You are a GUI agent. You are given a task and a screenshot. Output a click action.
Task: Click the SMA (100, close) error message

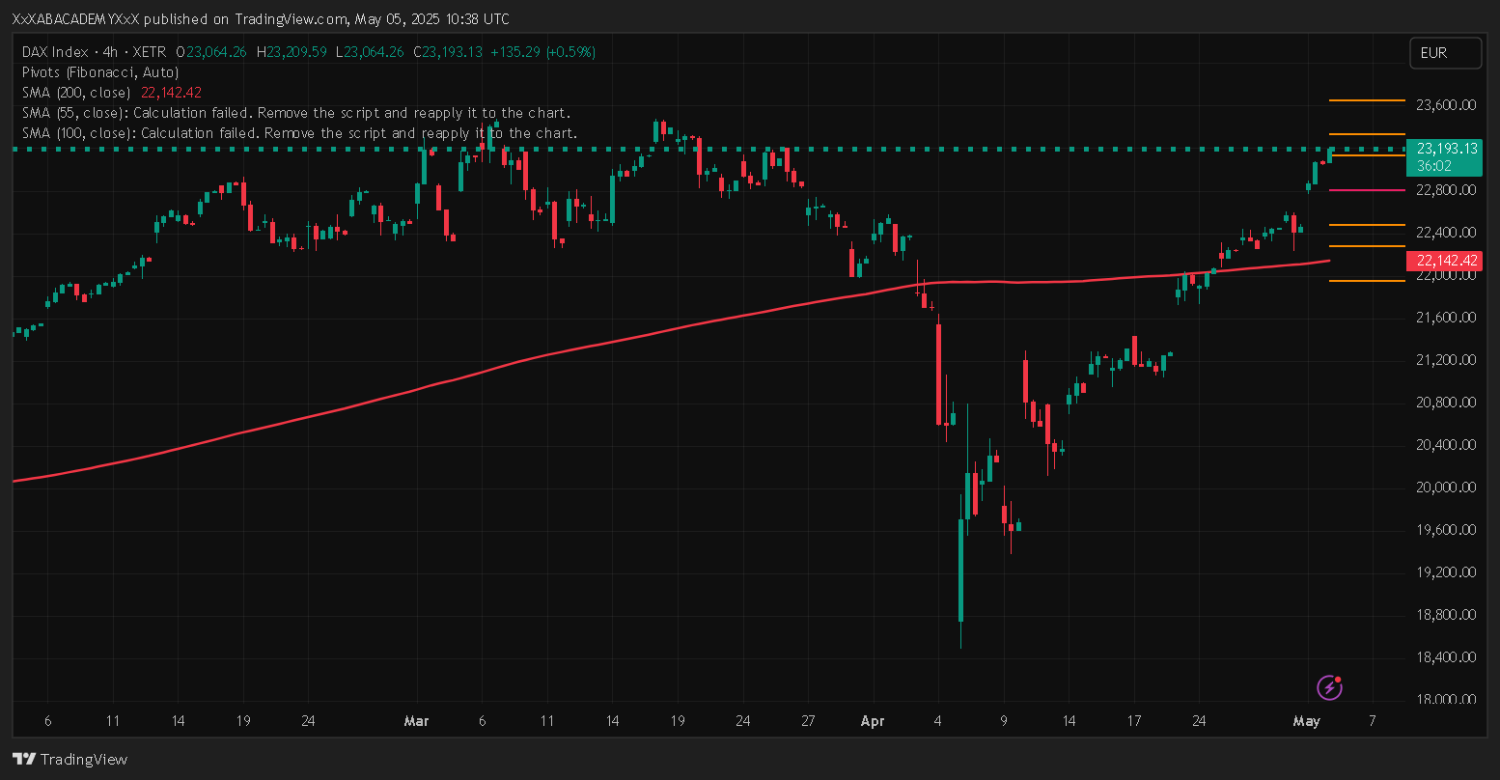coord(299,132)
